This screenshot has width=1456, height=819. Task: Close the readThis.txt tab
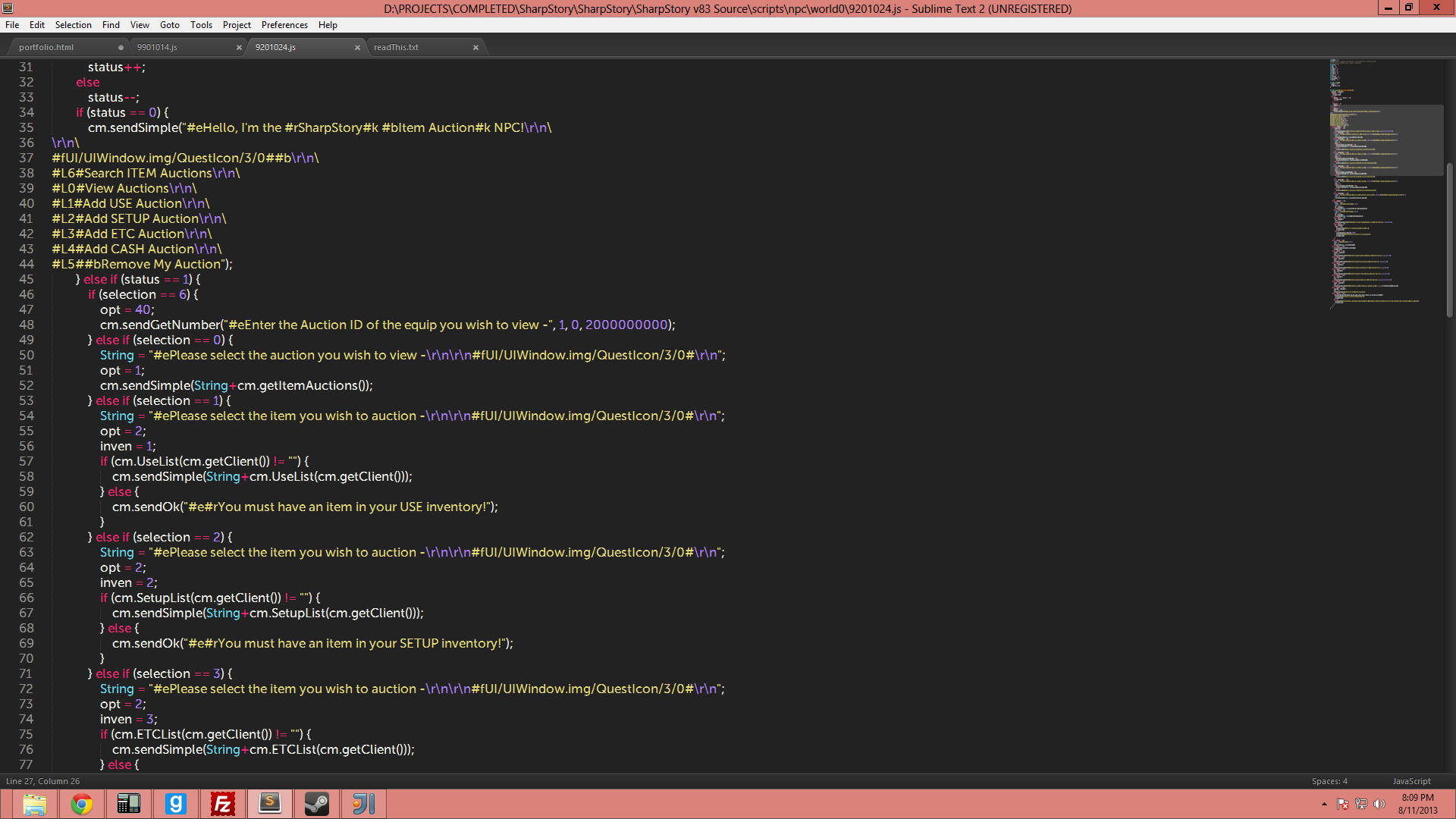[x=475, y=47]
